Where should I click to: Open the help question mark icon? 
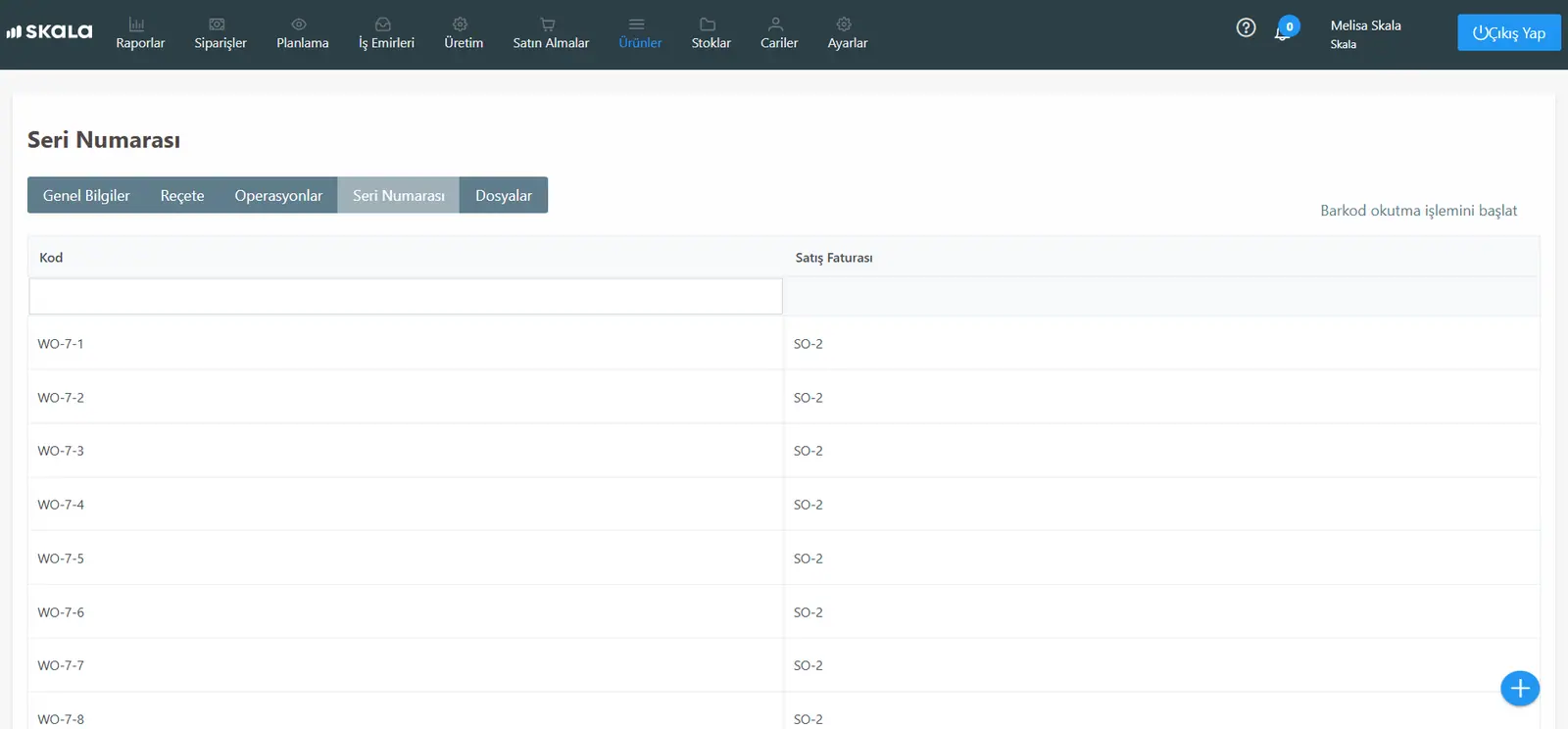pos(1246,27)
